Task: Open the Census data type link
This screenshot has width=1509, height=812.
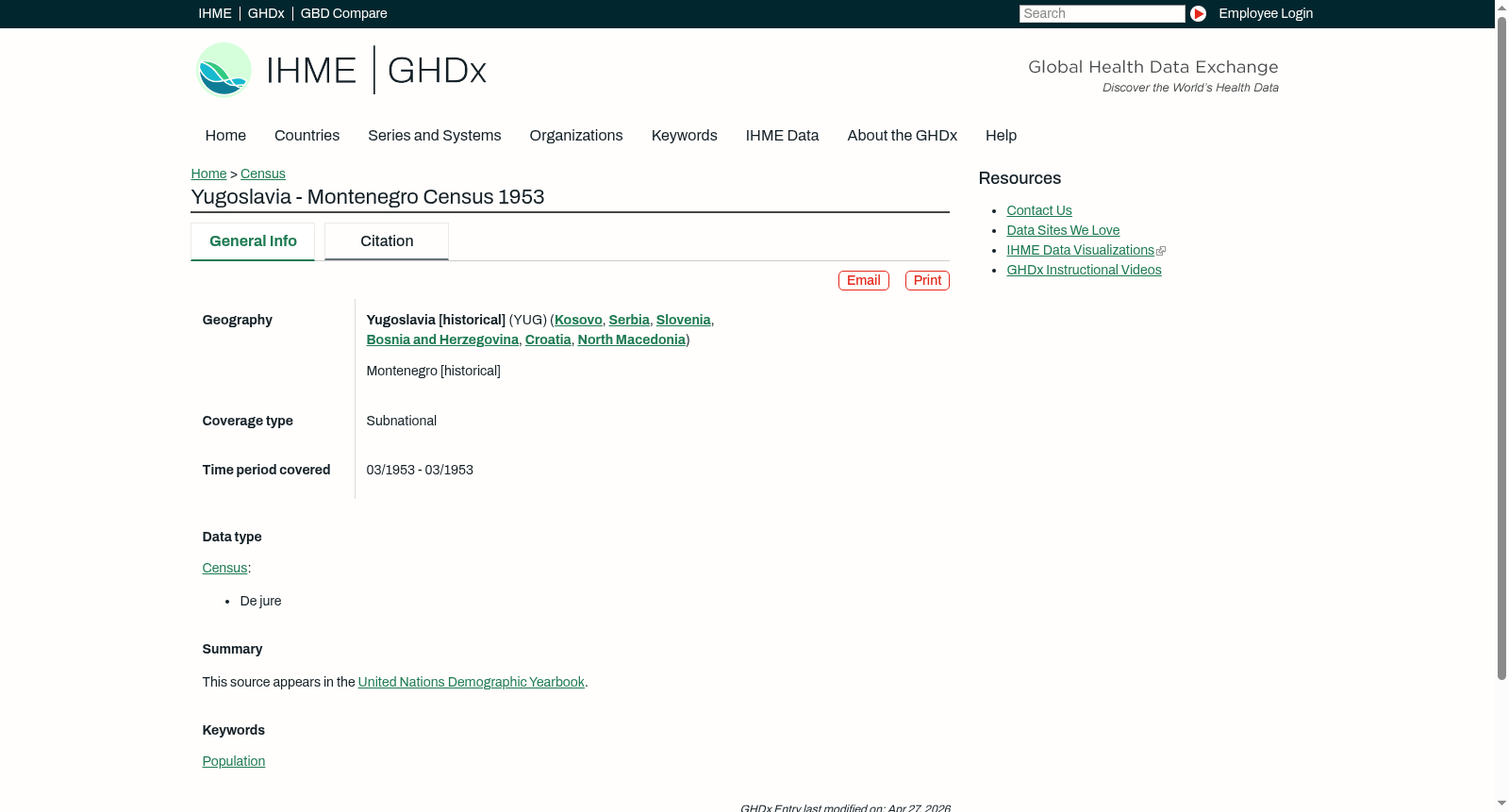Action: tap(224, 568)
